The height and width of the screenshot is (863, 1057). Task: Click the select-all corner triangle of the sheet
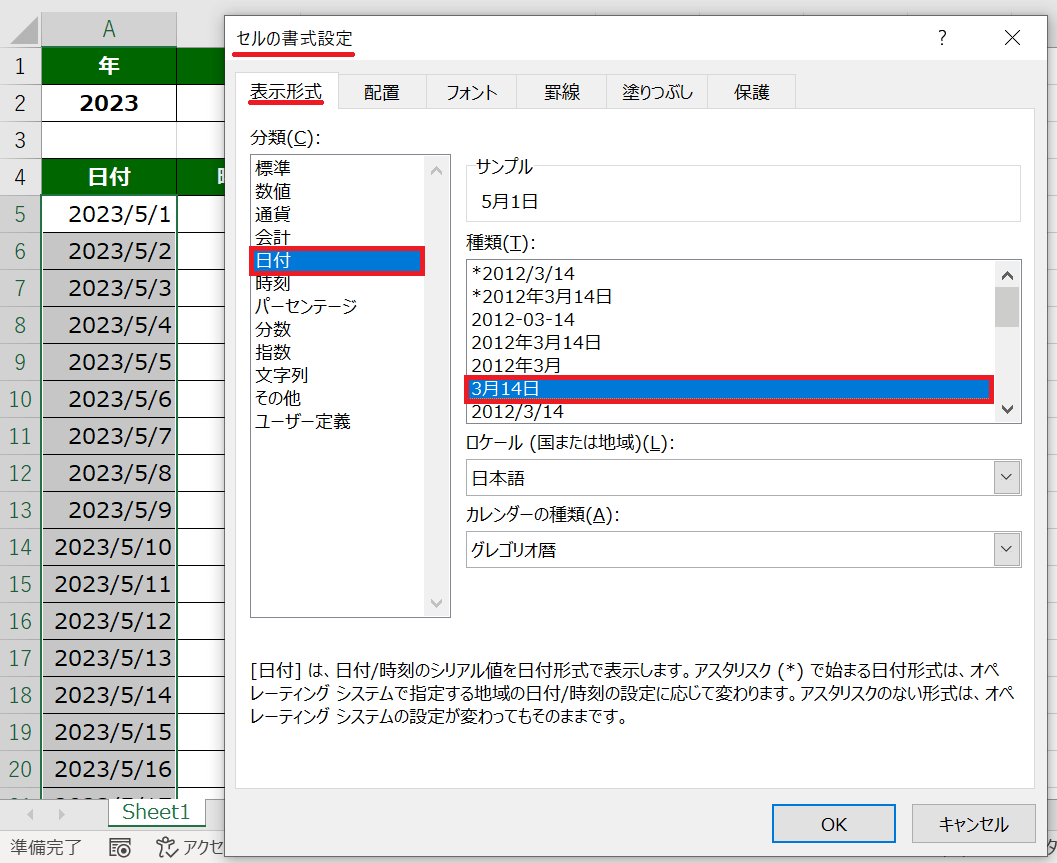point(21,29)
